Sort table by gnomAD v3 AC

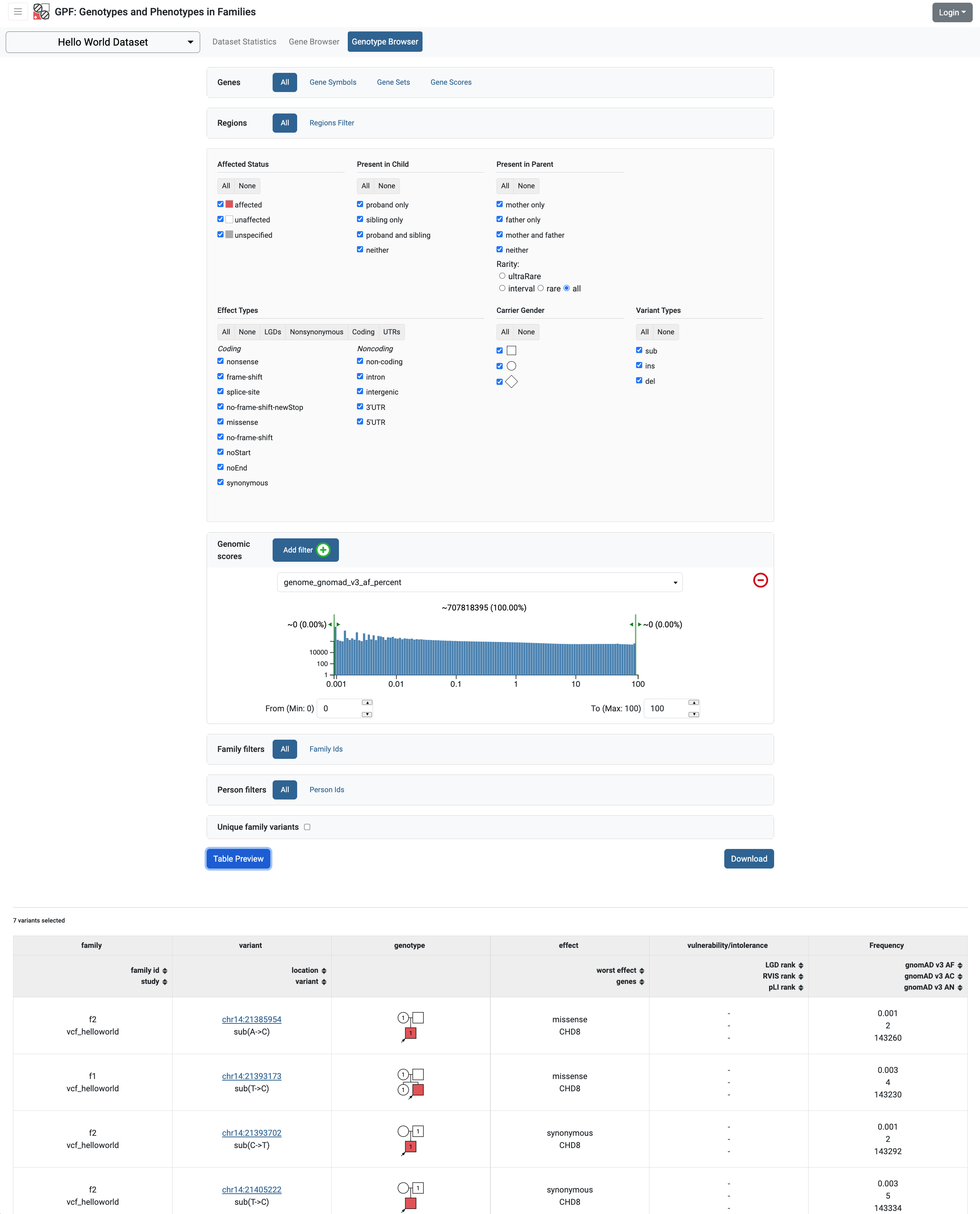tap(960, 976)
